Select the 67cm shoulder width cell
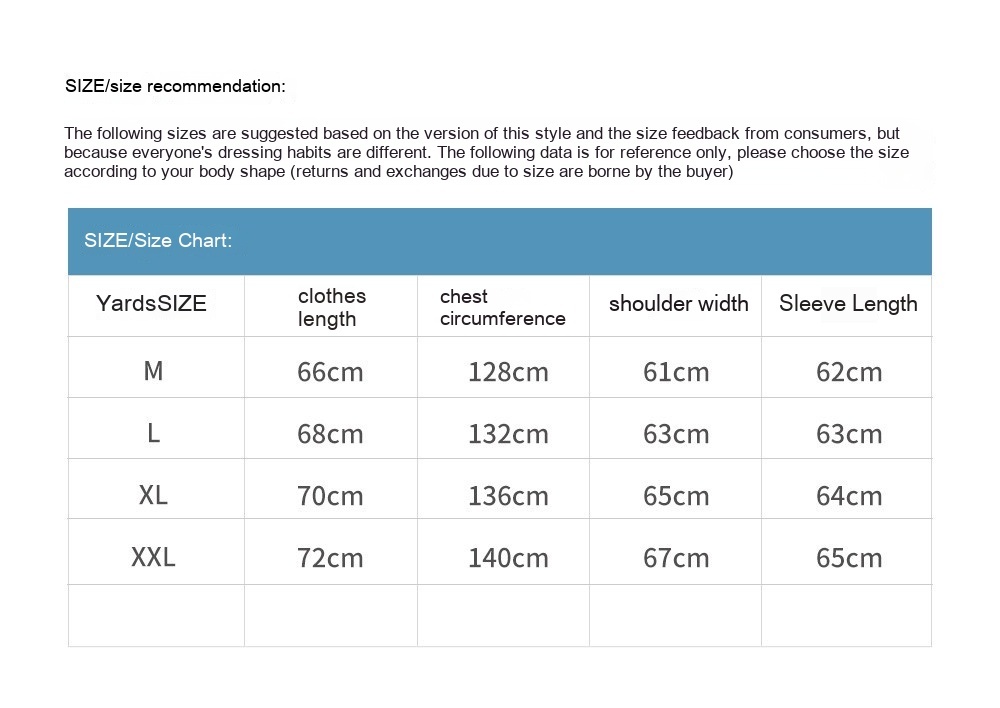Image resolution: width=1000 pixels, height=708 pixels. [x=676, y=558]
